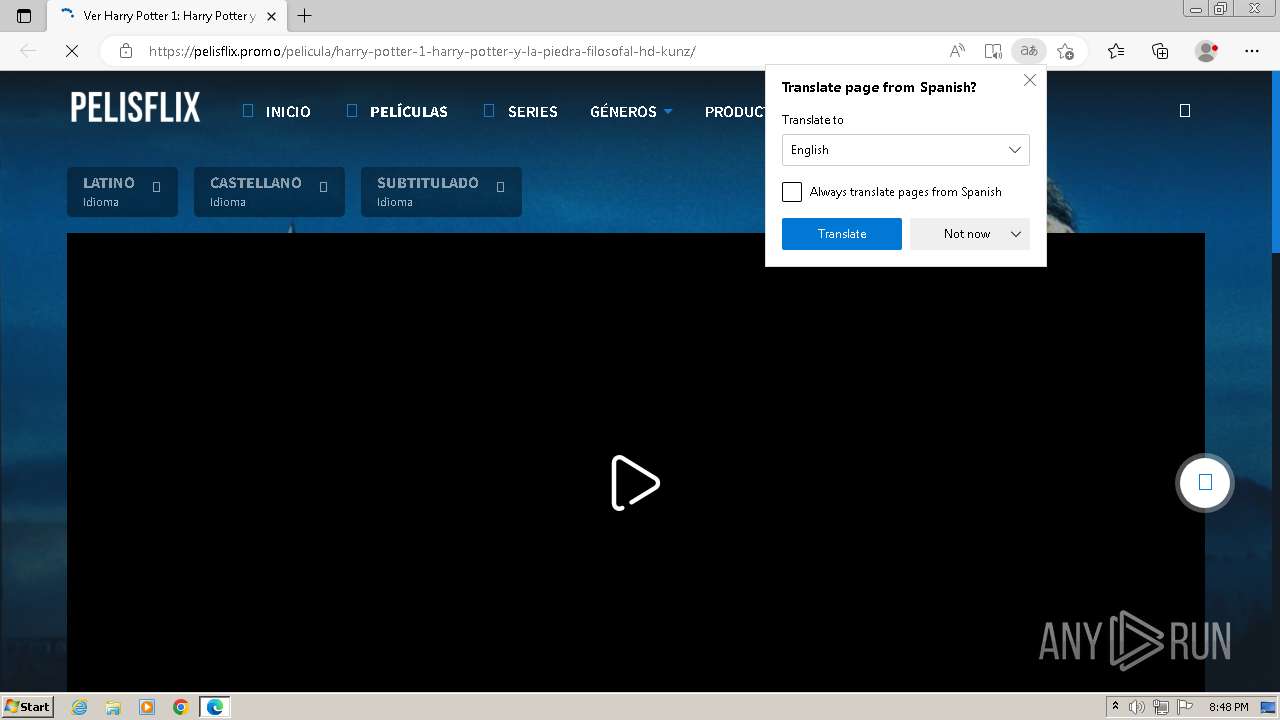1280x720 pixels.
Task: Open the Favorites list icon
Action: tap(1116, 51)
